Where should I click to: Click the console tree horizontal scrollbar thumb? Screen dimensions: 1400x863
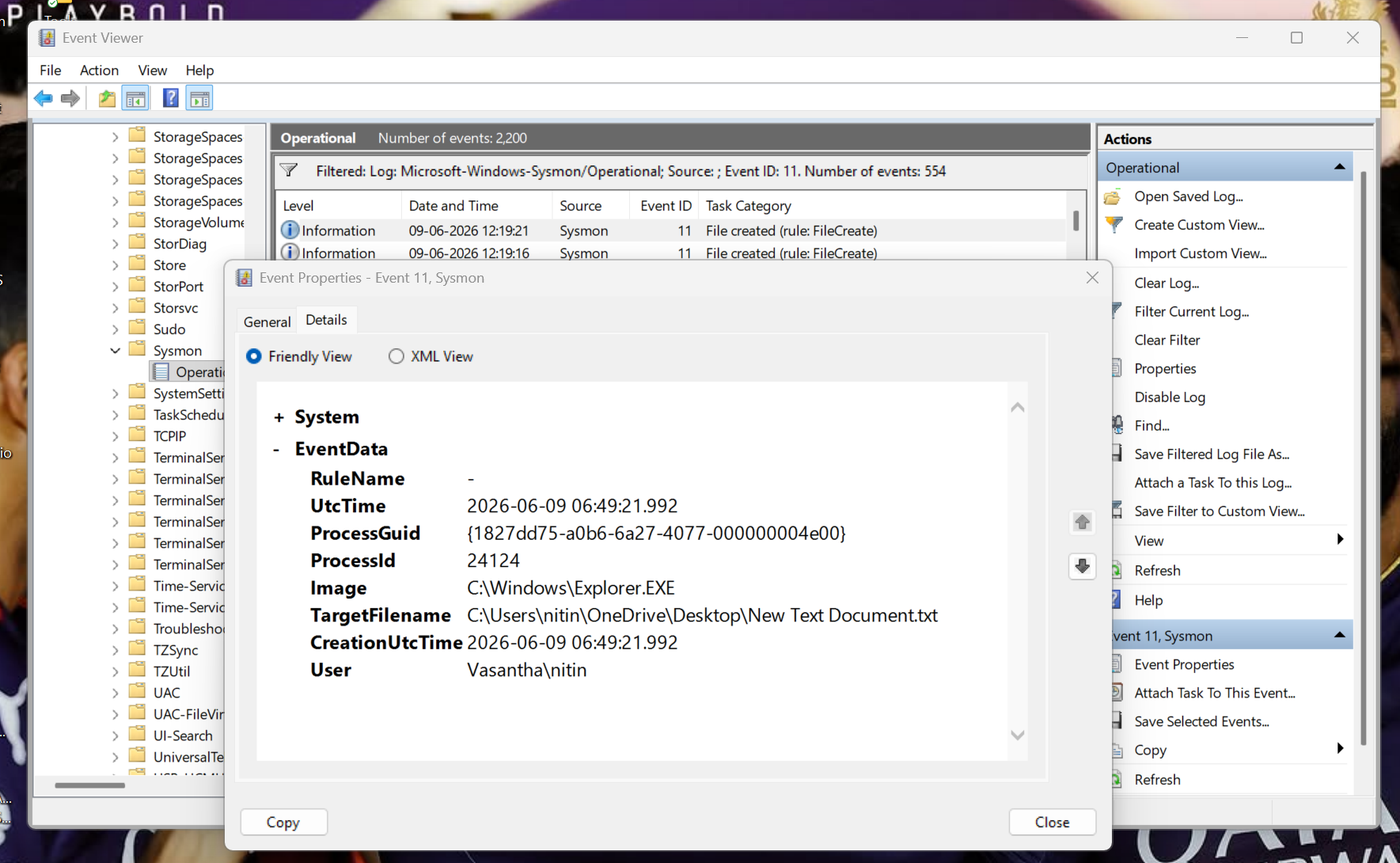(89, 785)
